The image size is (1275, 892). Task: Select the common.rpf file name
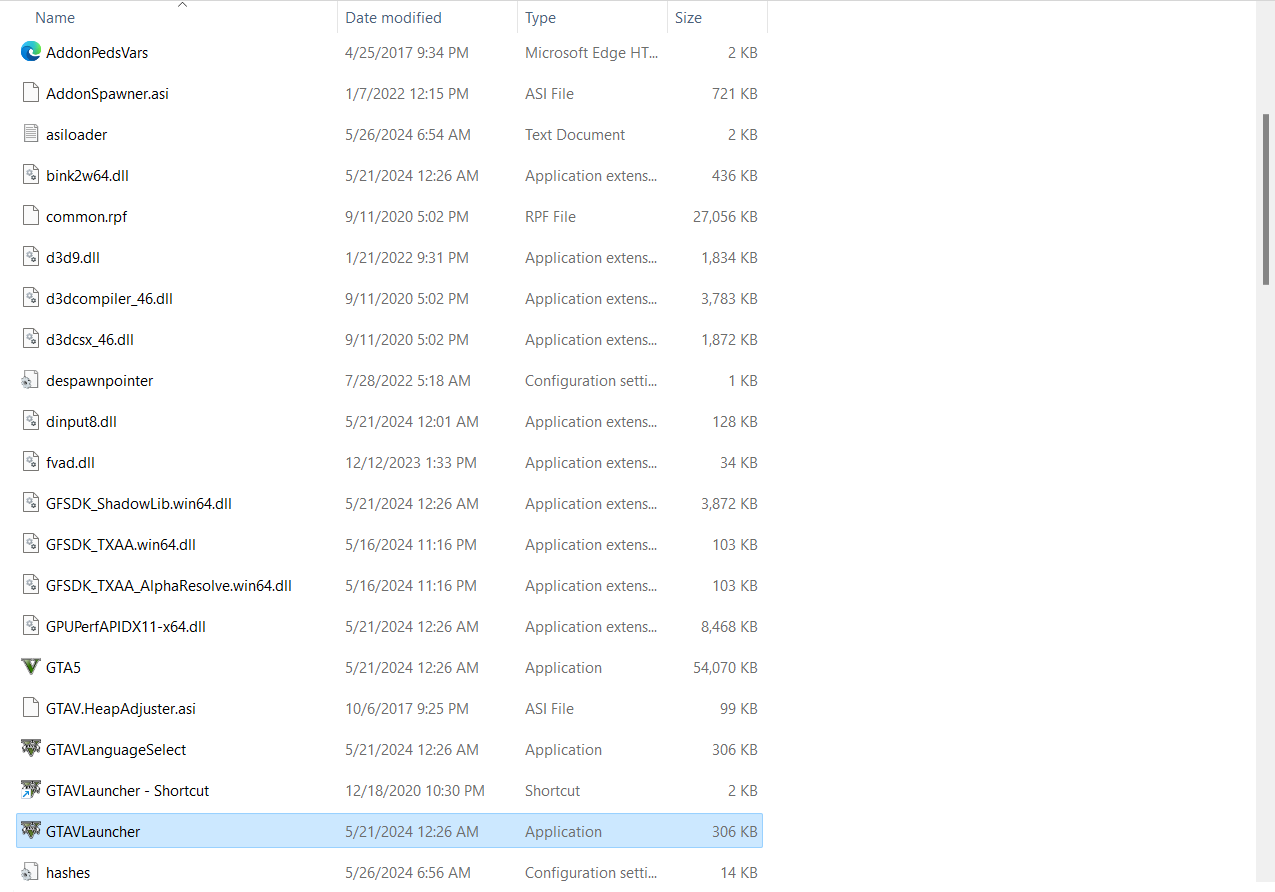[x=86, y=216]
